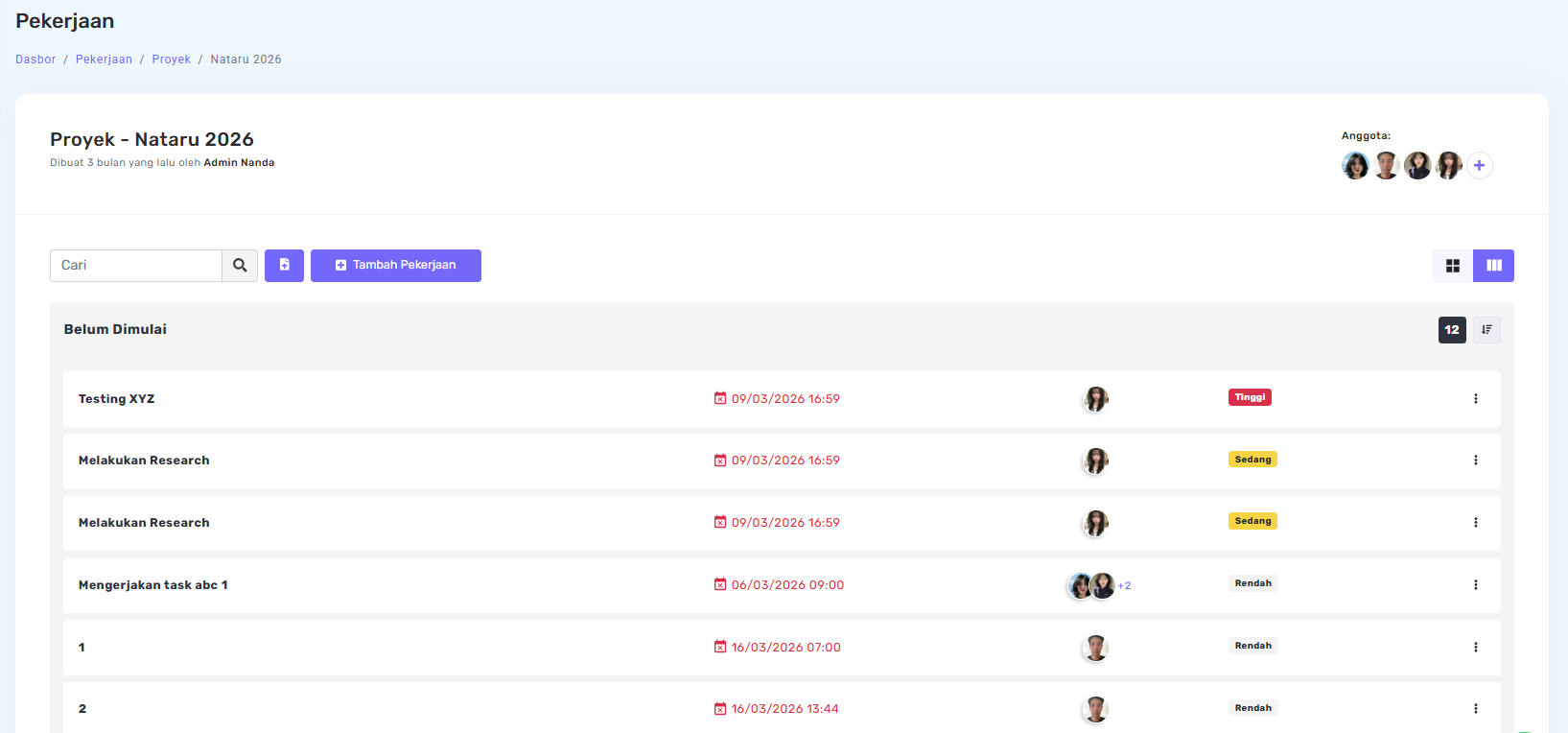Switch to grid view layout
Screen dimensions: 1568x733
point(1453,266)
